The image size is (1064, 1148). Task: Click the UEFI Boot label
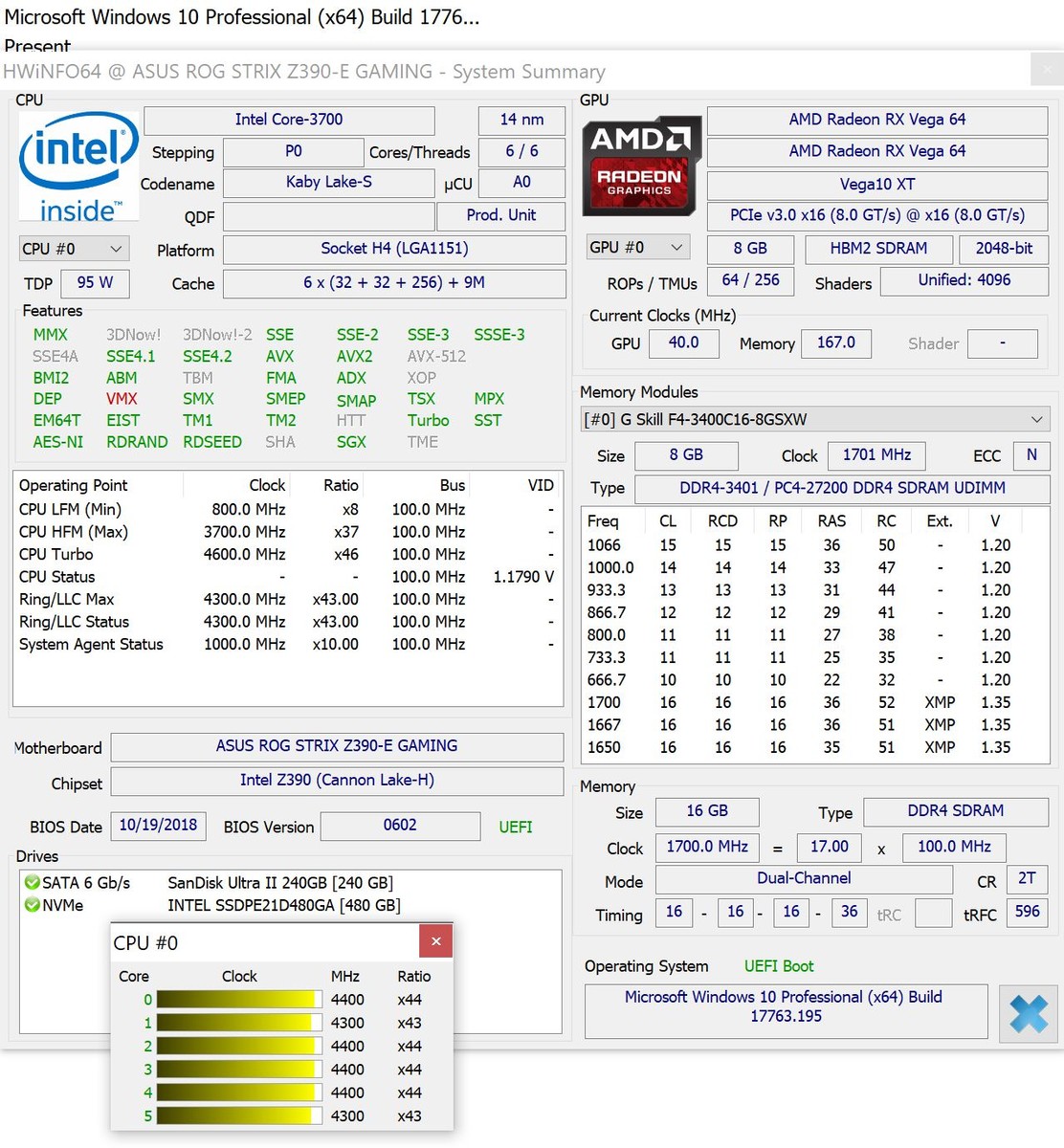(x=779, y=966)
